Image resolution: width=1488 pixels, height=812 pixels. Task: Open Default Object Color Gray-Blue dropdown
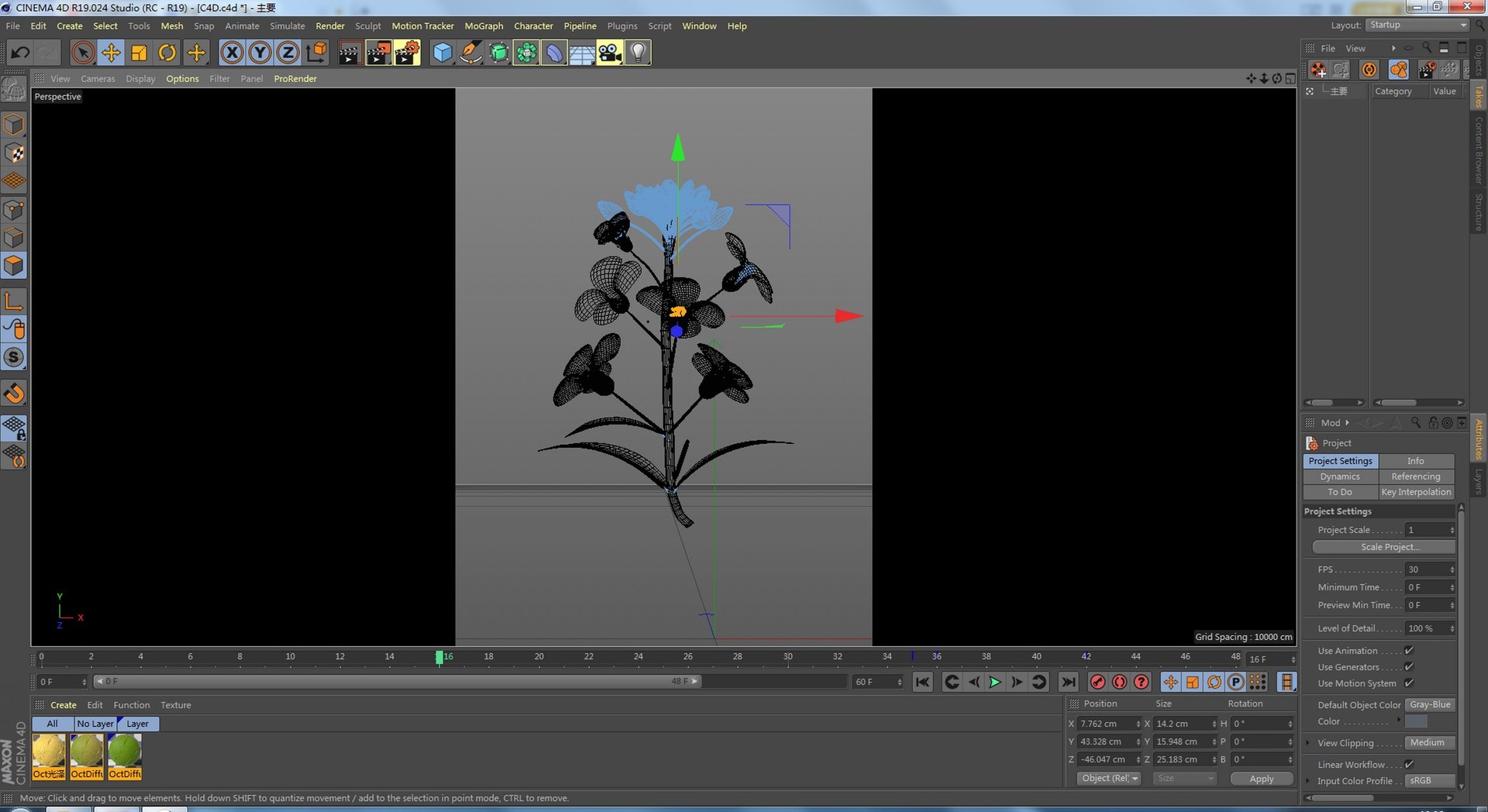1430,705
